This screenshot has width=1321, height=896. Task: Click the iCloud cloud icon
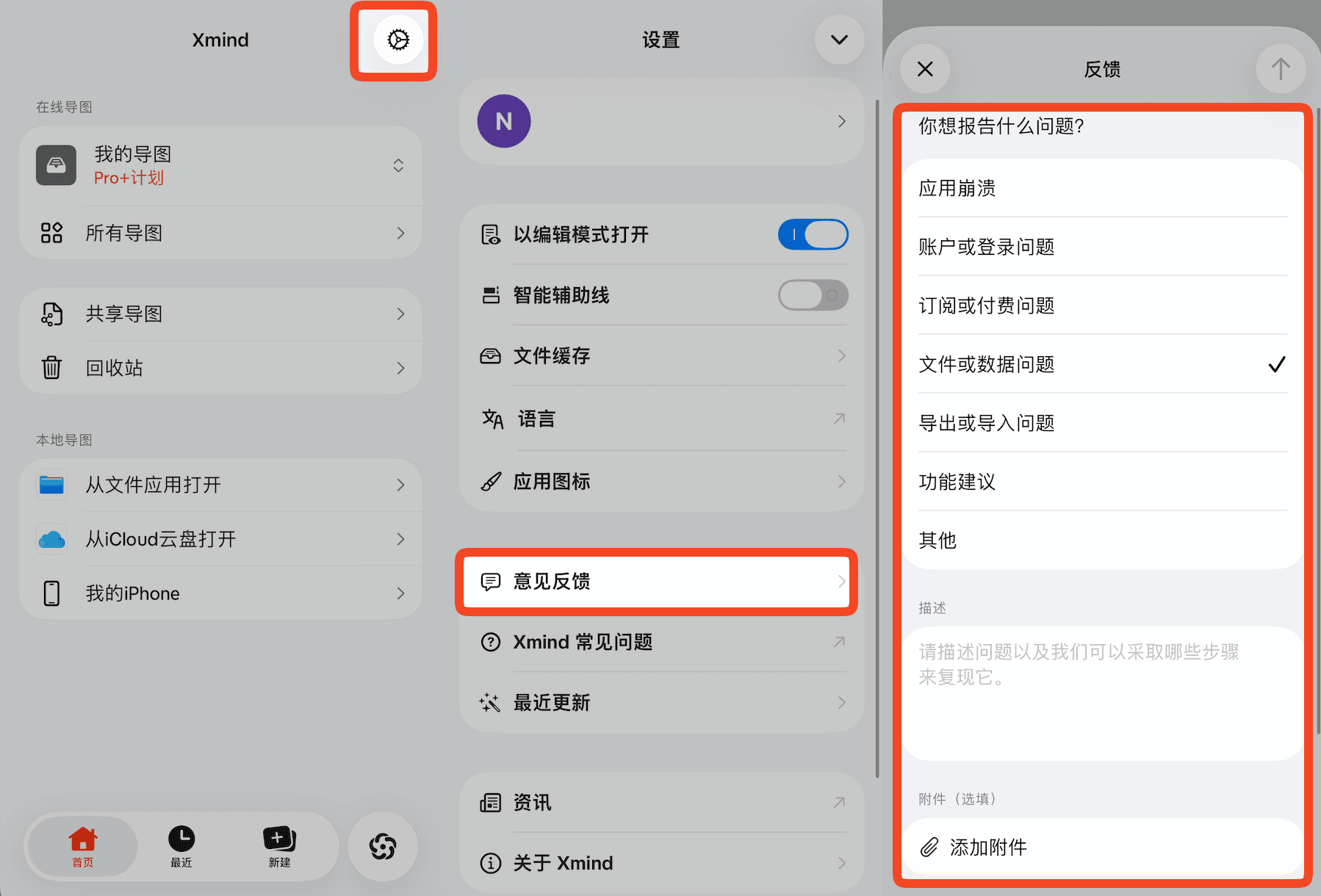coord(51,539)
